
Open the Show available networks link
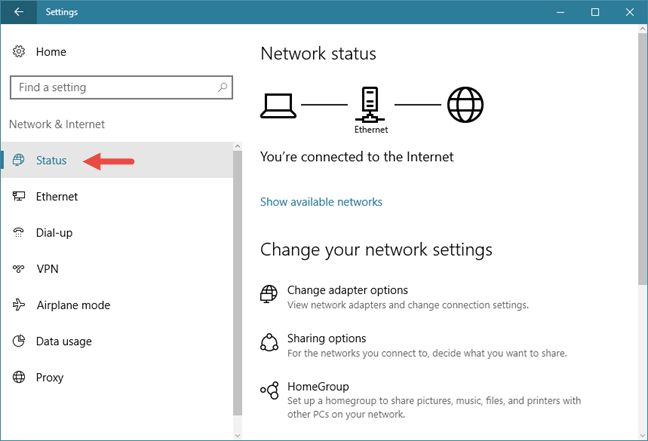[321, 202]
